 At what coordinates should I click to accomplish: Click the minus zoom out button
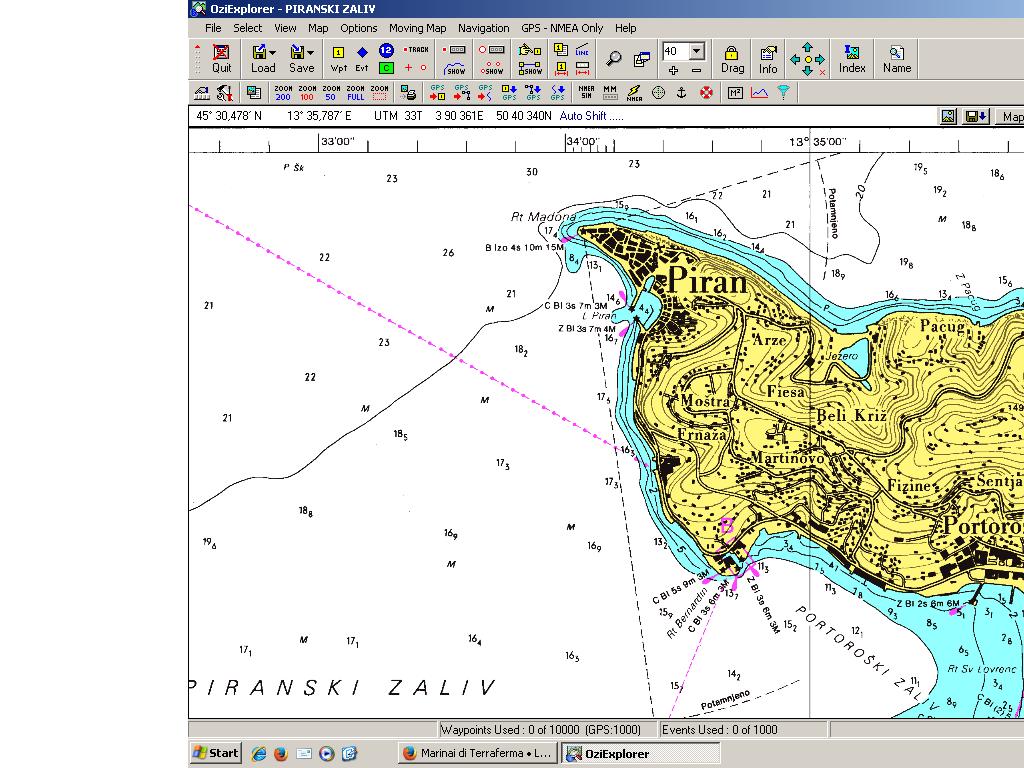(x=697, y=70)
